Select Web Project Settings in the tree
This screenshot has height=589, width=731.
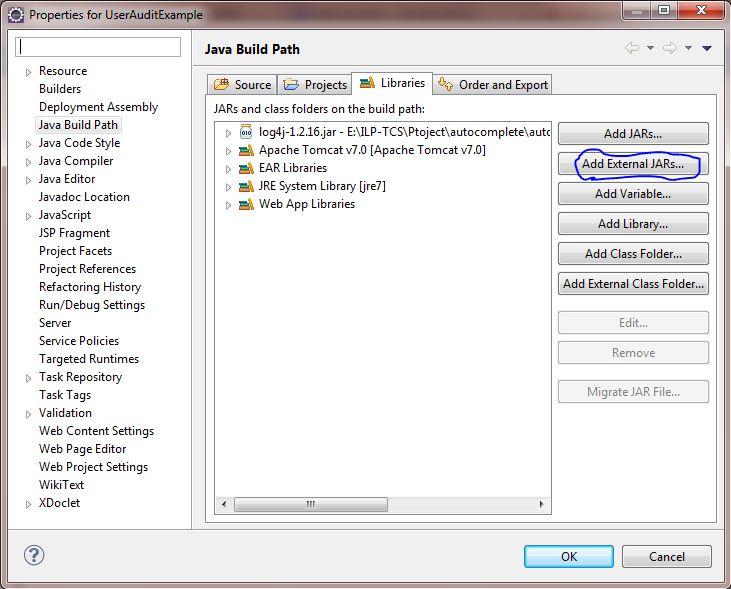93,467
